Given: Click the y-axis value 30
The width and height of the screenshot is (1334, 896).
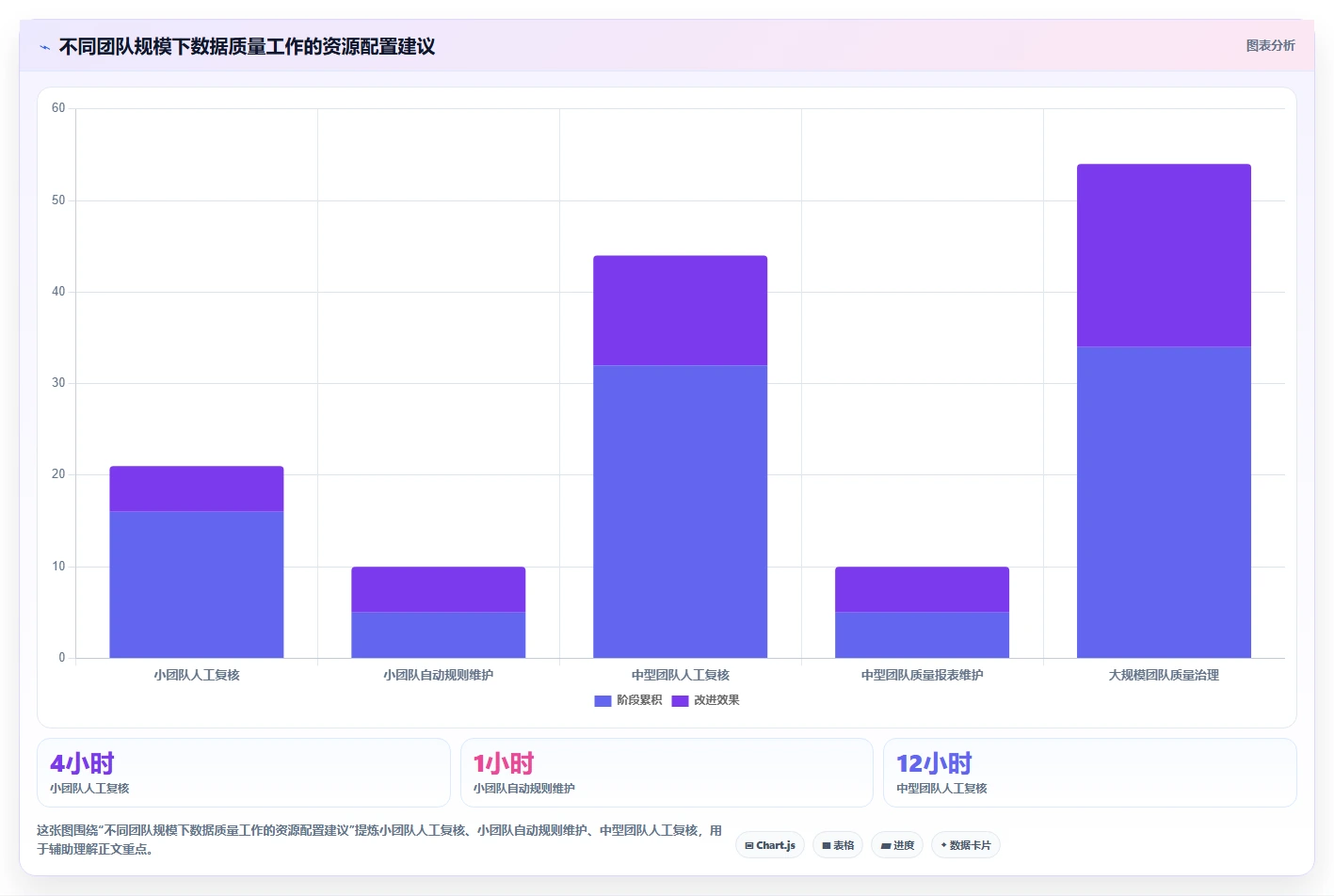Looking at the screenshot, I should click(58, 383).
